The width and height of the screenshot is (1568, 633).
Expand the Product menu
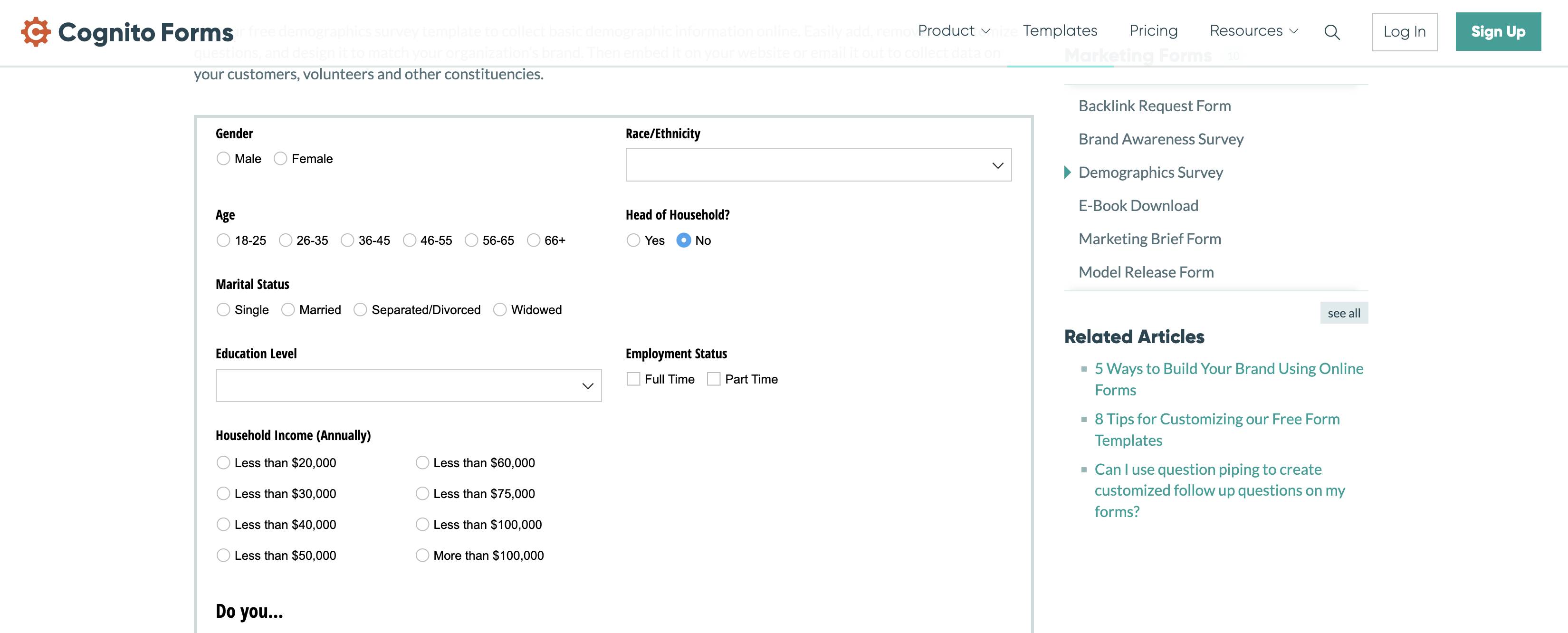[952, 30]
